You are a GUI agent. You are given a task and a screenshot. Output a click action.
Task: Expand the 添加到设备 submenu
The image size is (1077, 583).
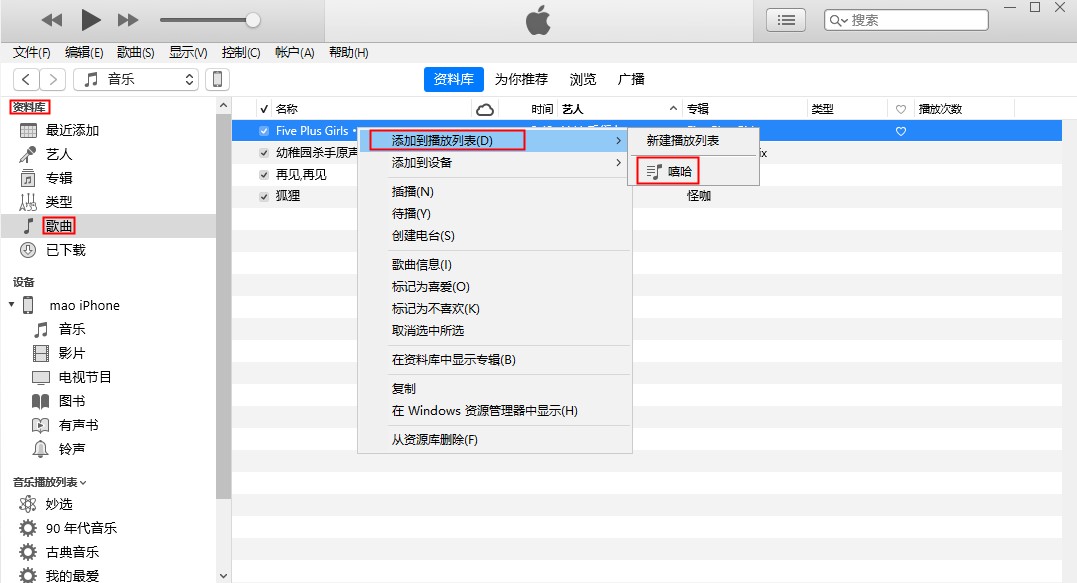pyautogui.click(x=495, y=163)
